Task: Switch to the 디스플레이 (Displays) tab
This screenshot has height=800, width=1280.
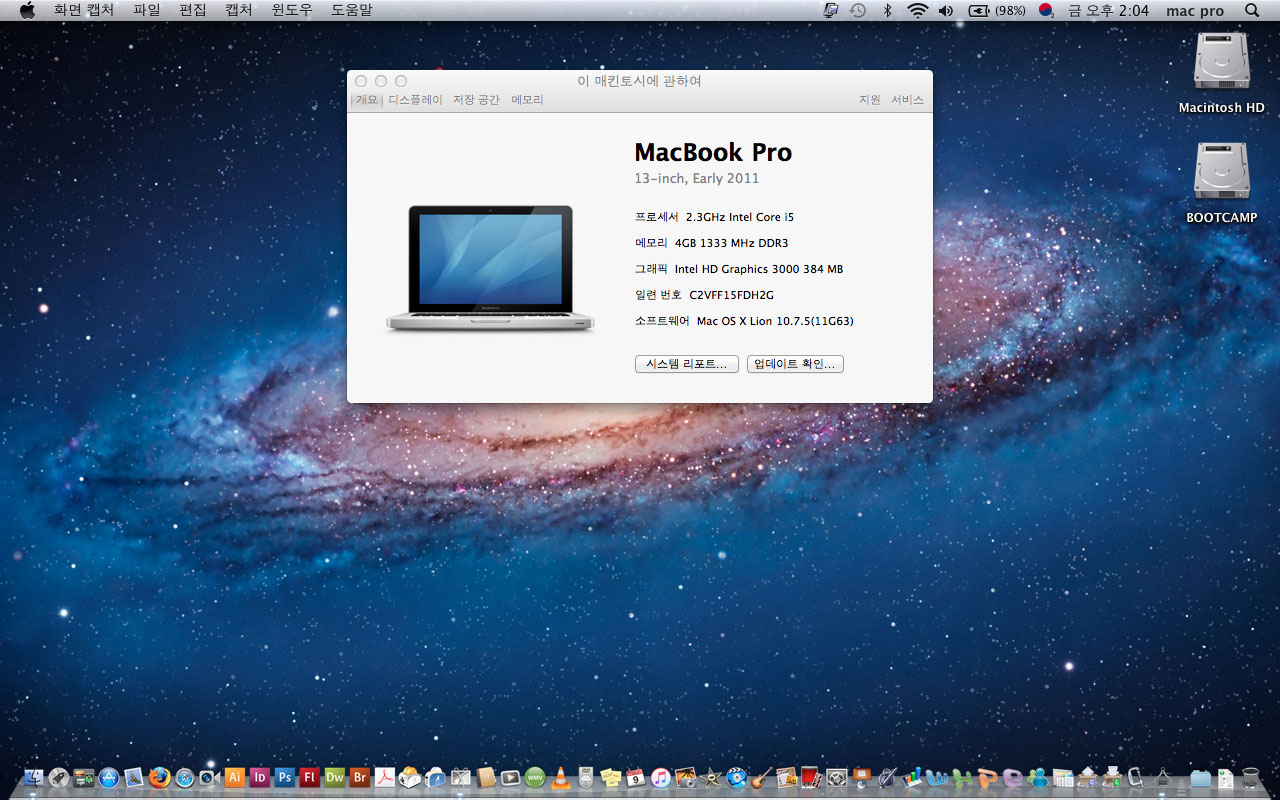Action: point(415,100)
